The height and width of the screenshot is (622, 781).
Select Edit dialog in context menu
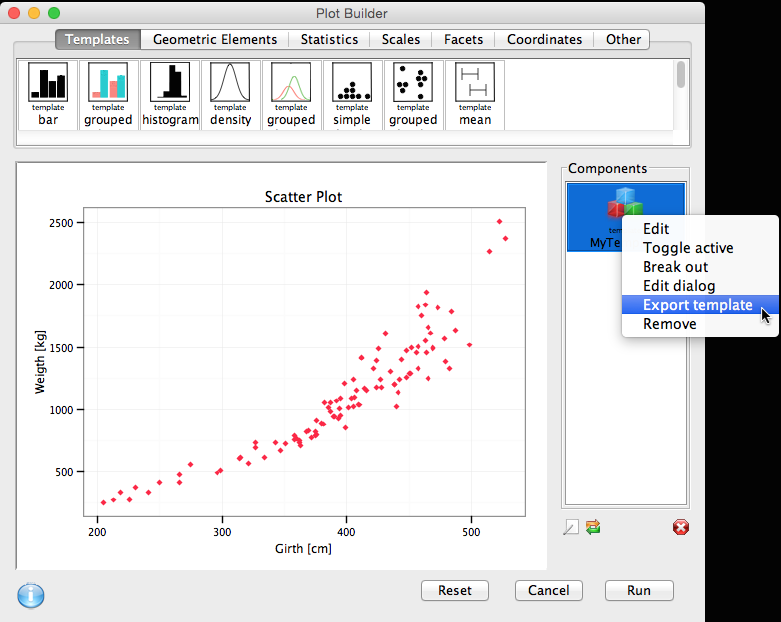click(700, 286)
